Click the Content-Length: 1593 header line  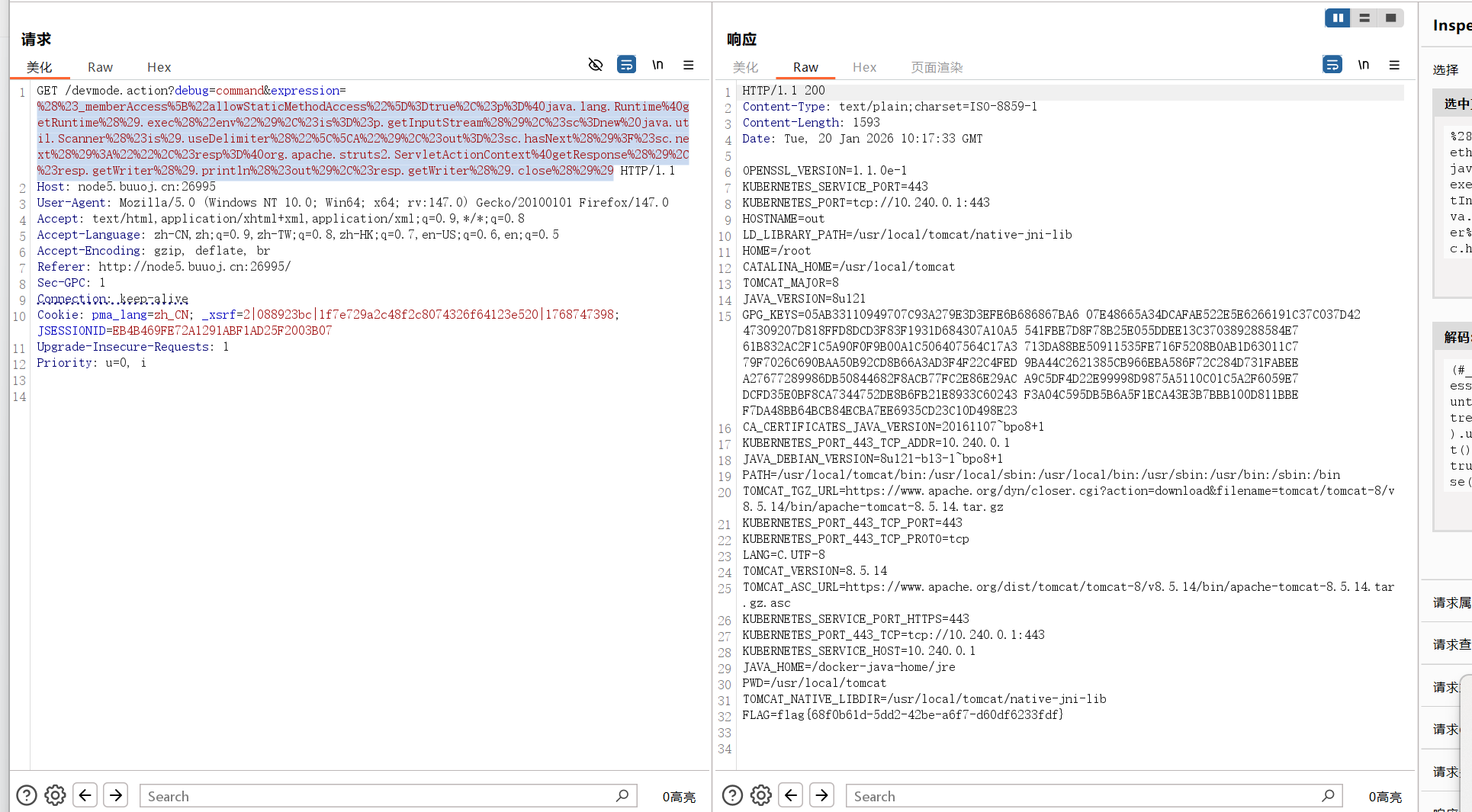[811, 122]
